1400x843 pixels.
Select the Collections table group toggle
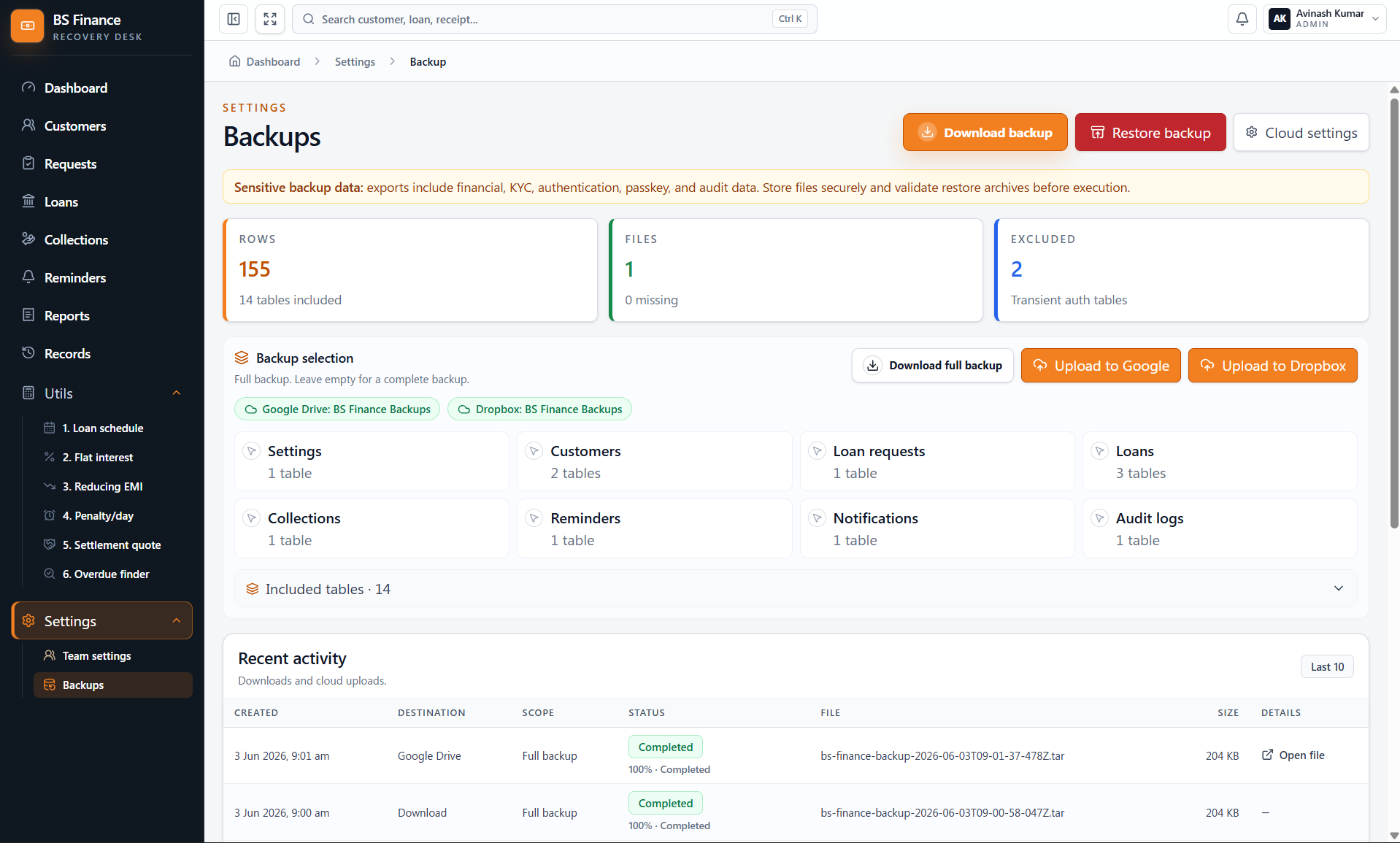pos(251,518)
